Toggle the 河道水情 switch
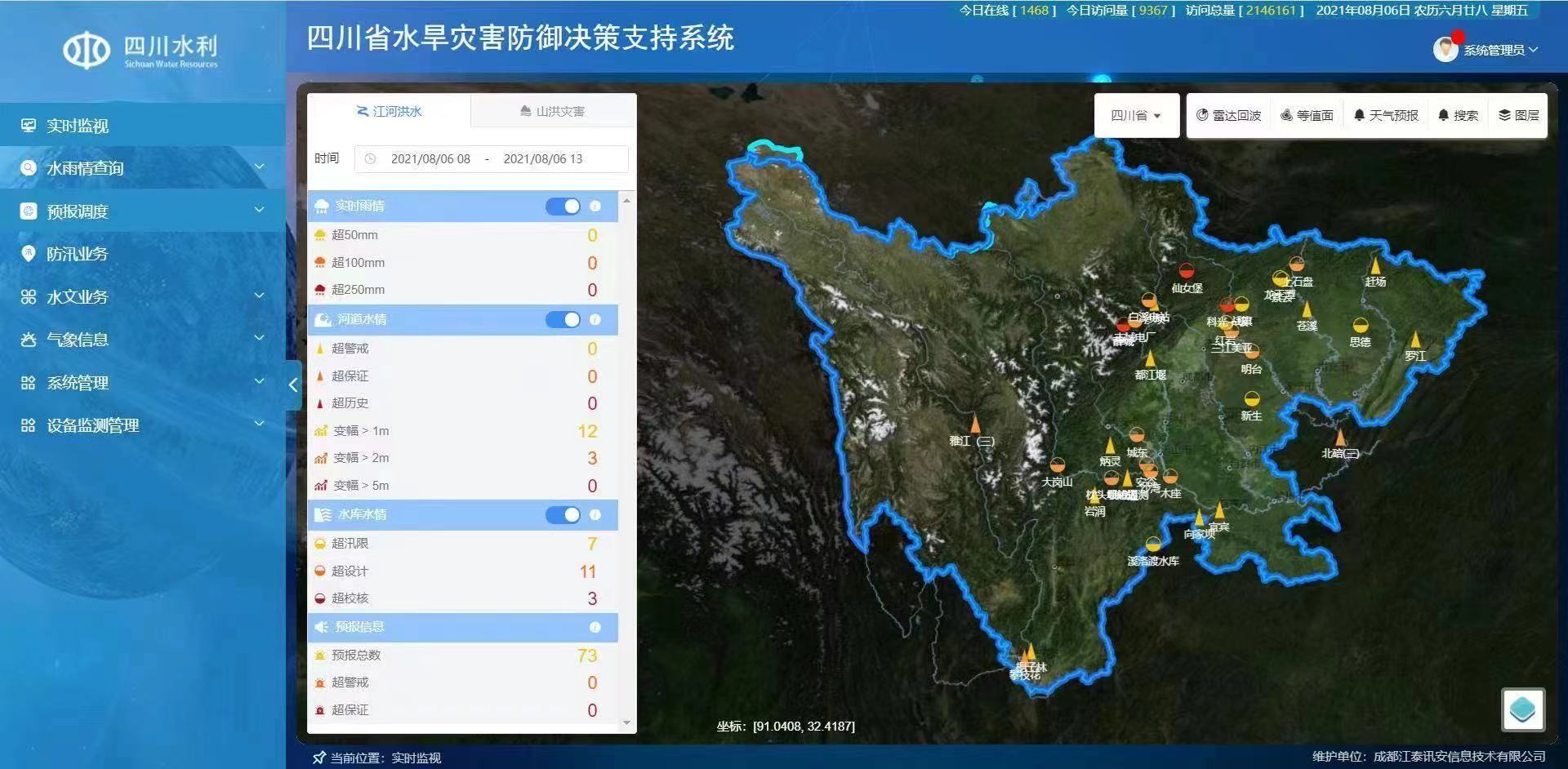1568x769 pixels. click(x=563, y=319)
